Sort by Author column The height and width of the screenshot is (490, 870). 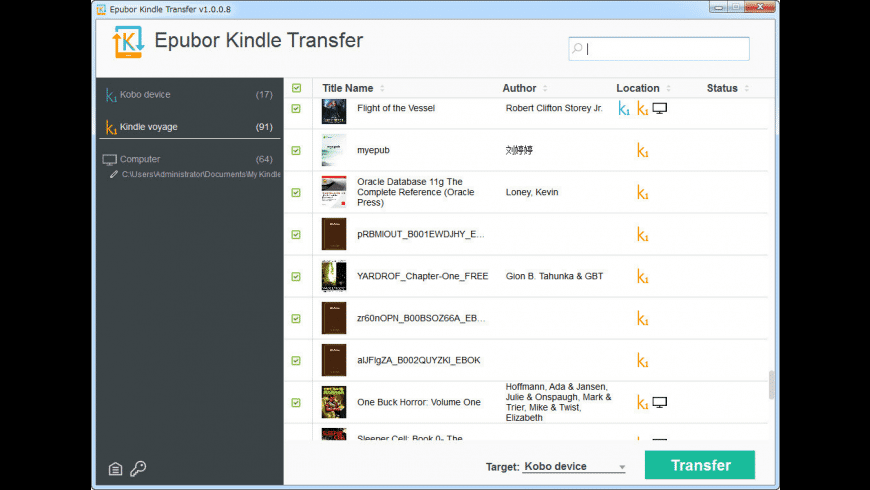pos(524,88)
